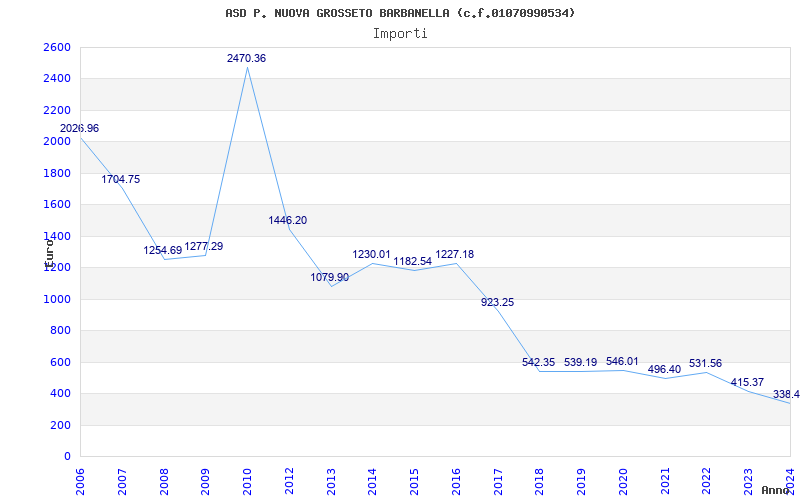800x500 pixels.
Task: Click the x-axis year label 2014
Action: [x=372, y=481]
